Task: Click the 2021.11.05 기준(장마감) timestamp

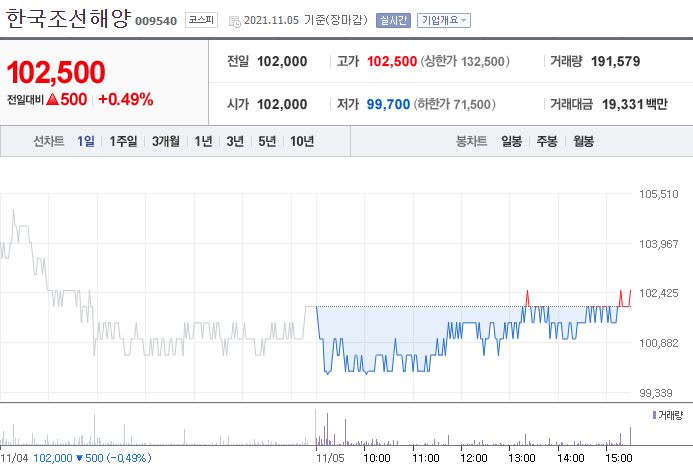Action: [305, 20]
